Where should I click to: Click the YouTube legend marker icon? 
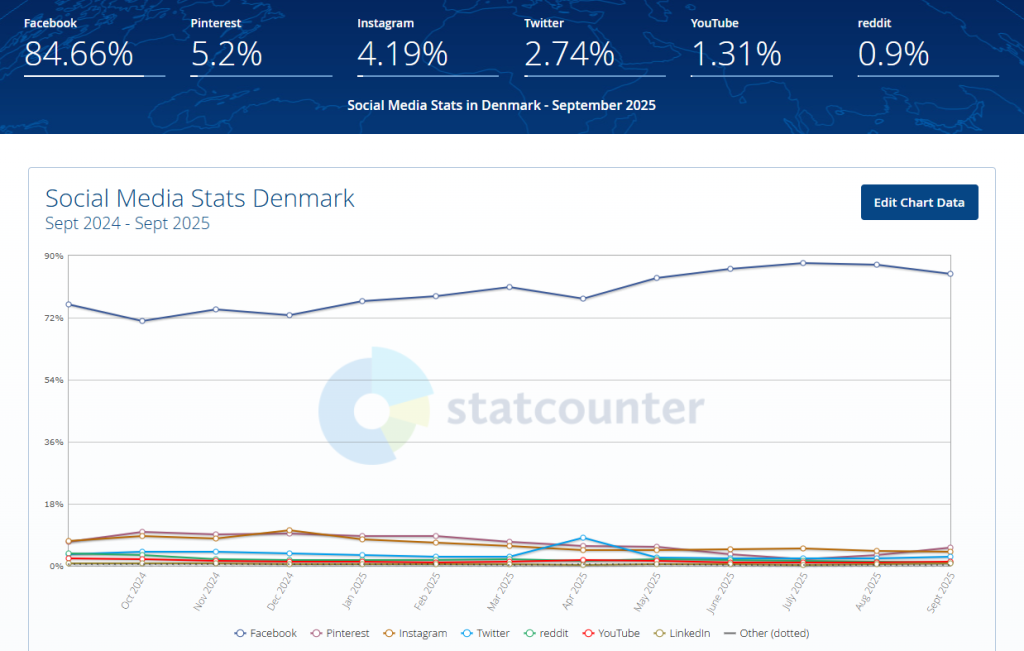589,633
